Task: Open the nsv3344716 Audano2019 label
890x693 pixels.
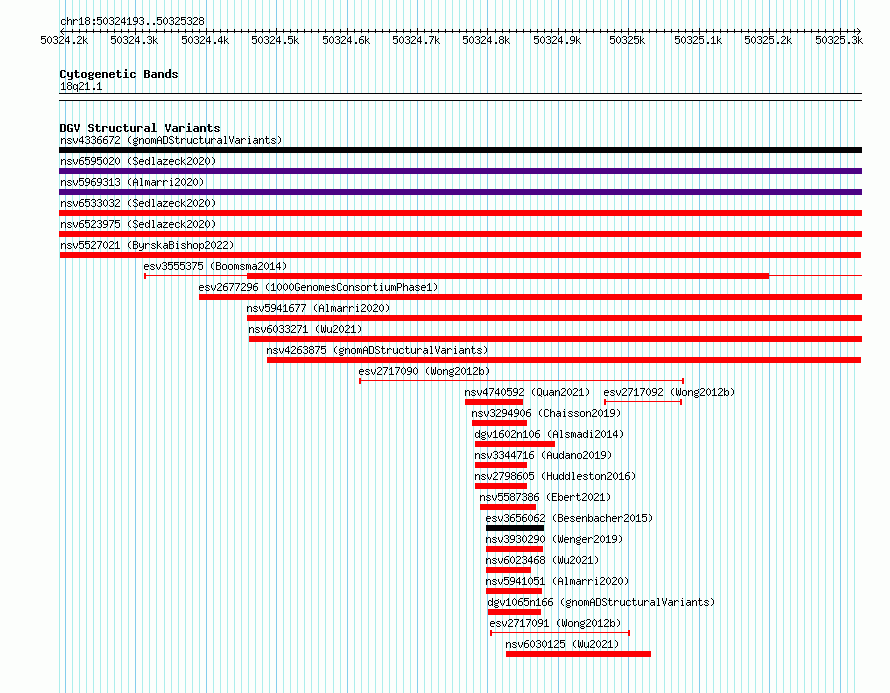Action: coord(543,455)
